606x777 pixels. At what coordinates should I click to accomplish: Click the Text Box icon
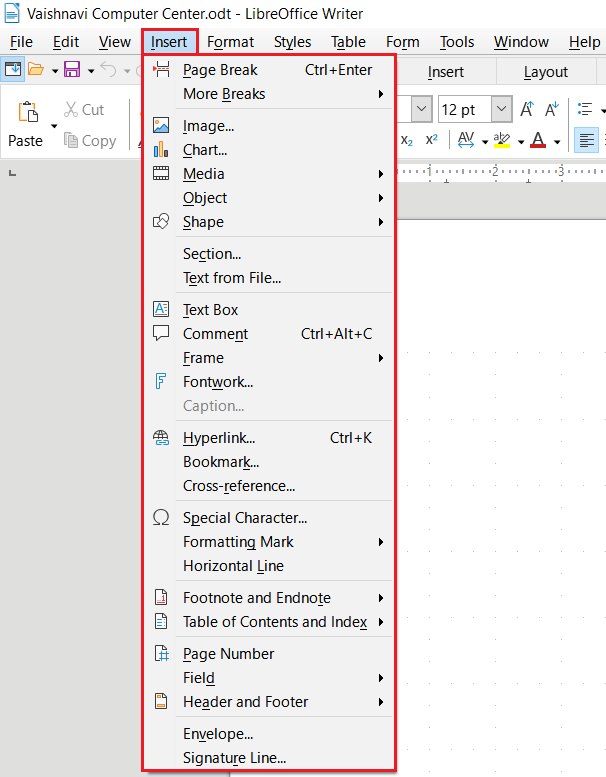(161, 309)
